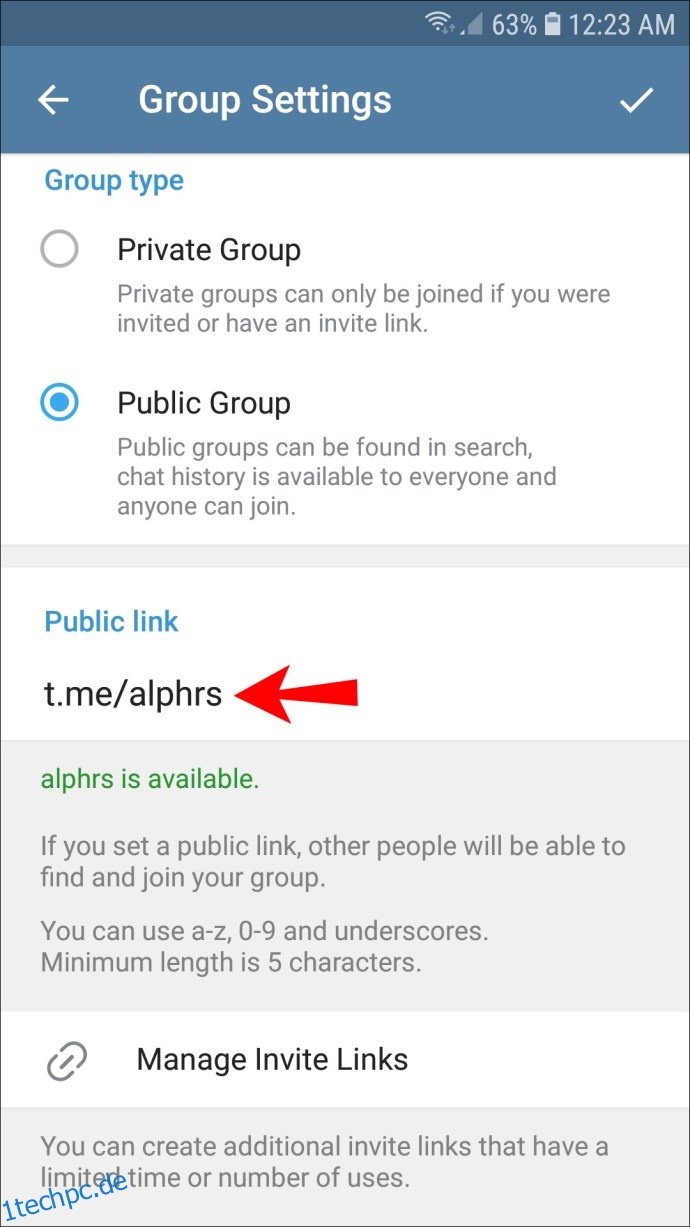Viewport: 690px width, 1227px height.
Task: Tap the Group type section header
Action: [x=114, y=181]
